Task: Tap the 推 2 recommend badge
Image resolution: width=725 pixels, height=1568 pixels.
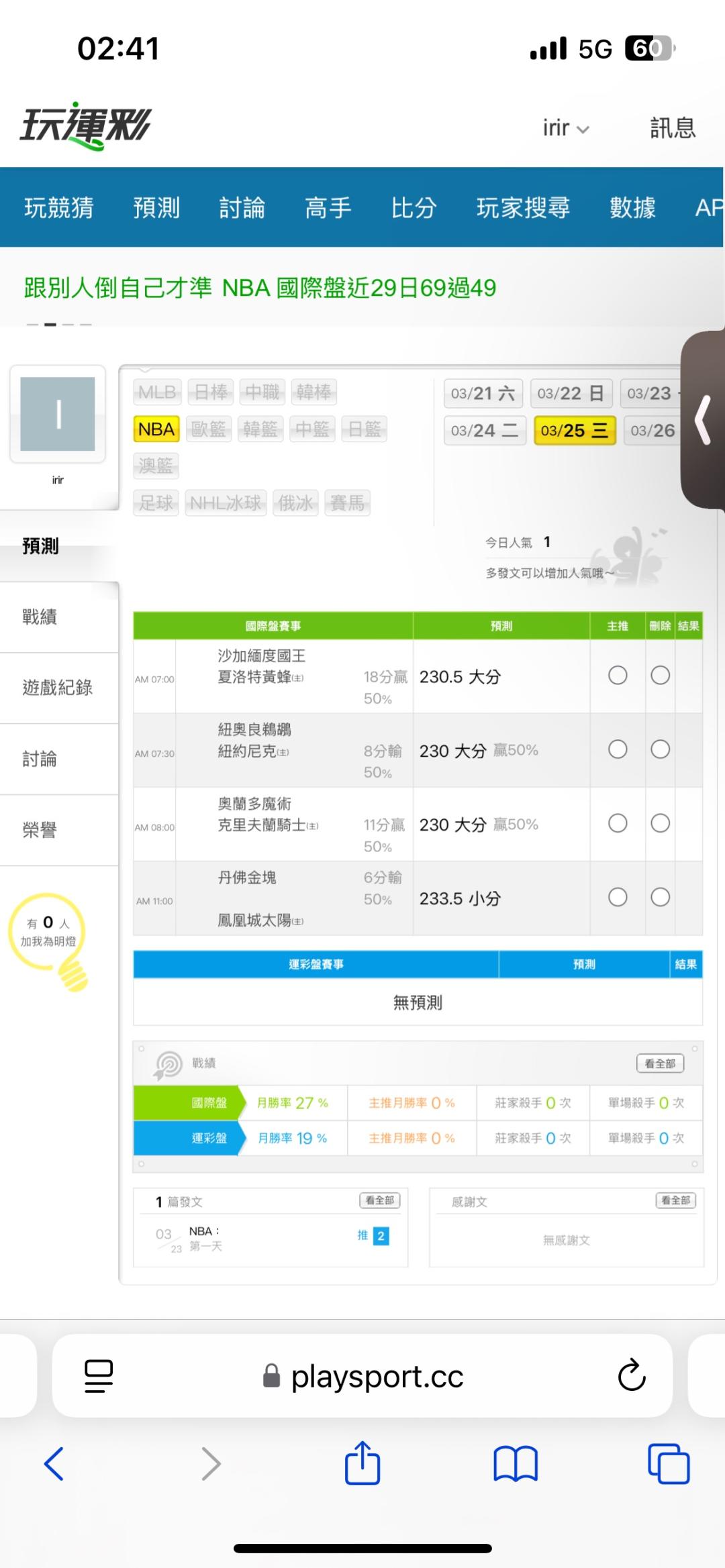Action: (x=373, y=1236)
